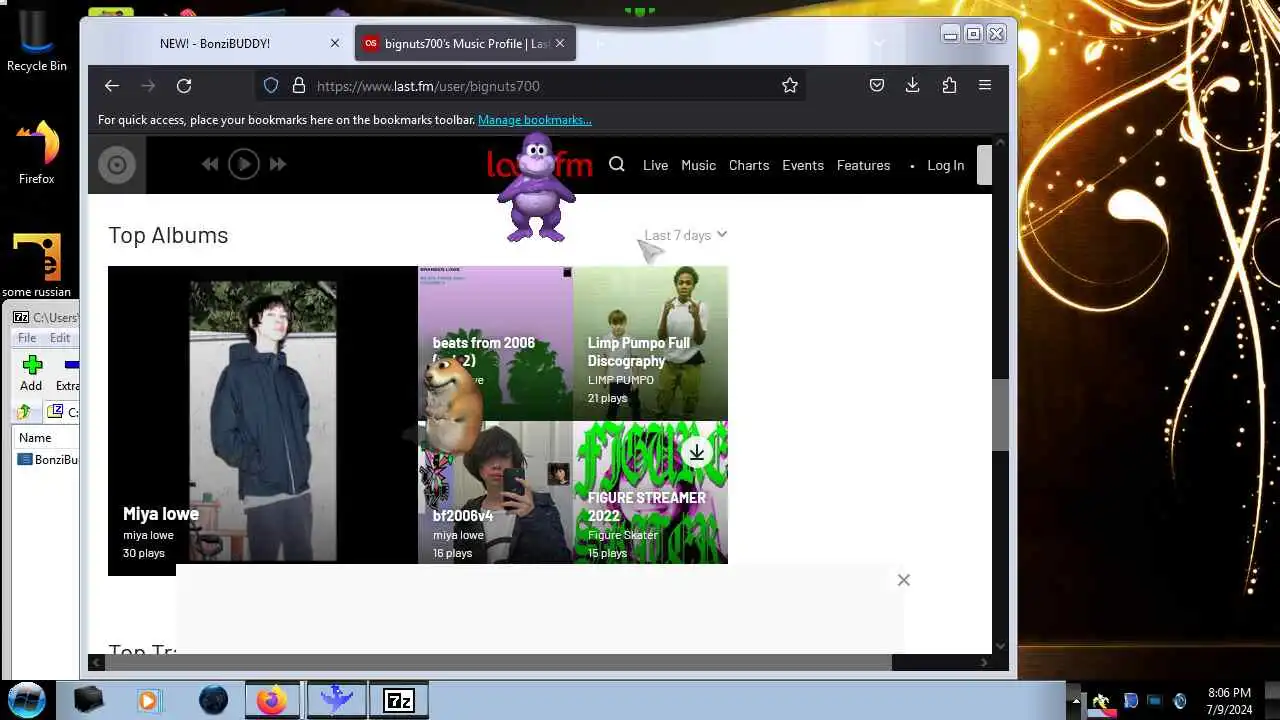
Task: Click the blue bird taskbar icon
Action: pos(337,700)
